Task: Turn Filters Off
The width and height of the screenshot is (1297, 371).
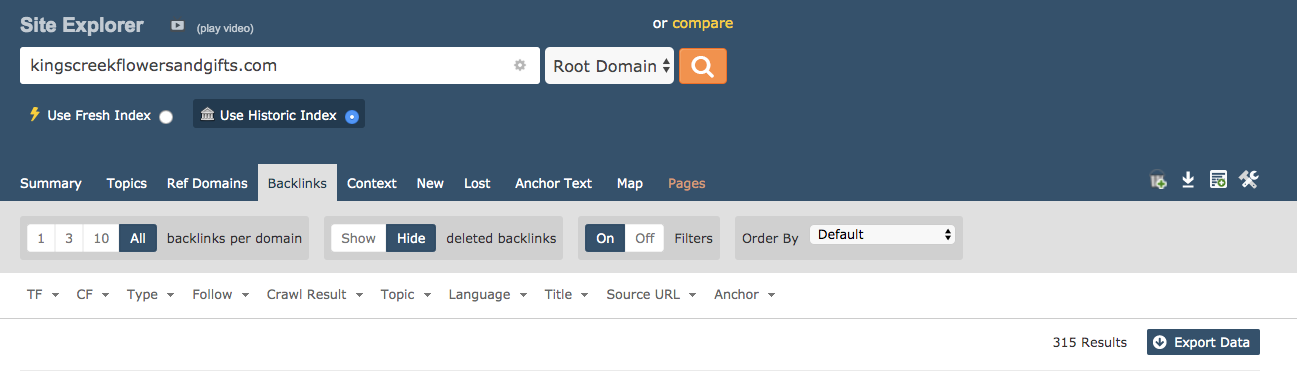Action: point(645,238)
